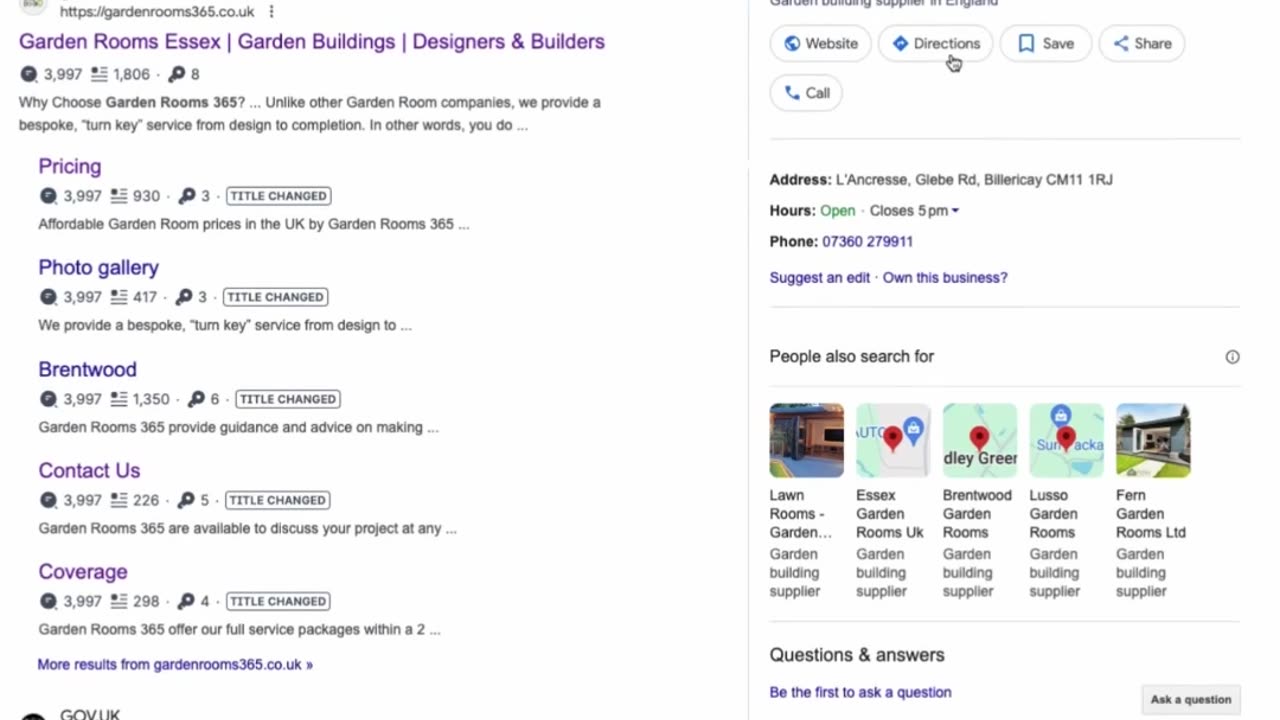Open Essex Garden Rooms Uk map thumbnail
The width and height of the screenshot is (1280, 720).
click(893, 441)
